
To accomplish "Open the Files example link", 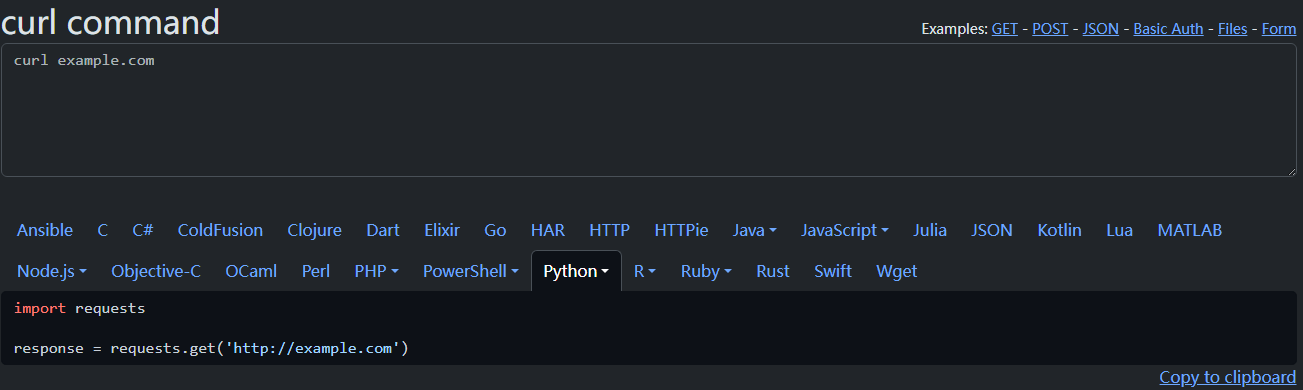I will tap(1232, 29).
